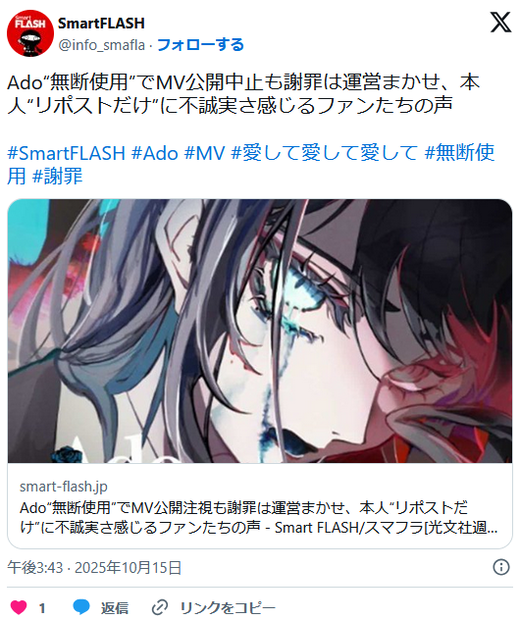Click the reply speech bubble icon
Screen dimensions: 520x619
pos(81,607)
